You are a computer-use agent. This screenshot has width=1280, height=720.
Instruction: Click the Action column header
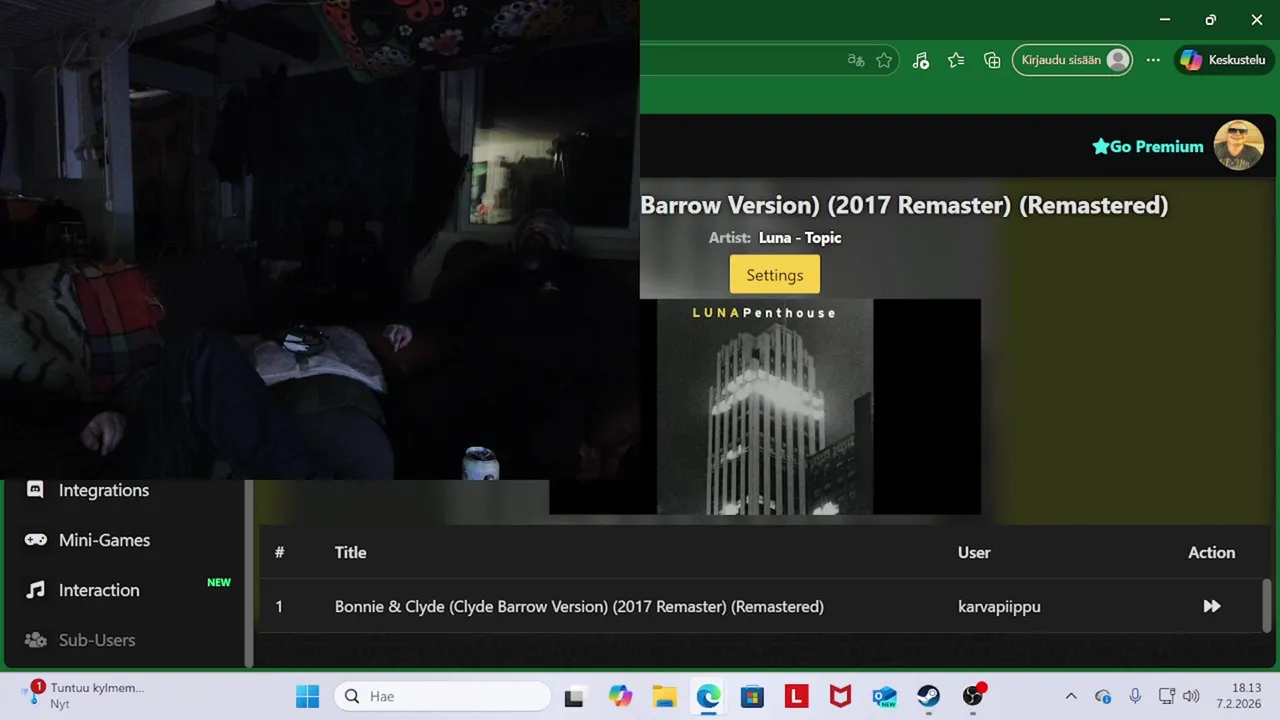pyautogui.click(x=1211, y=552)
